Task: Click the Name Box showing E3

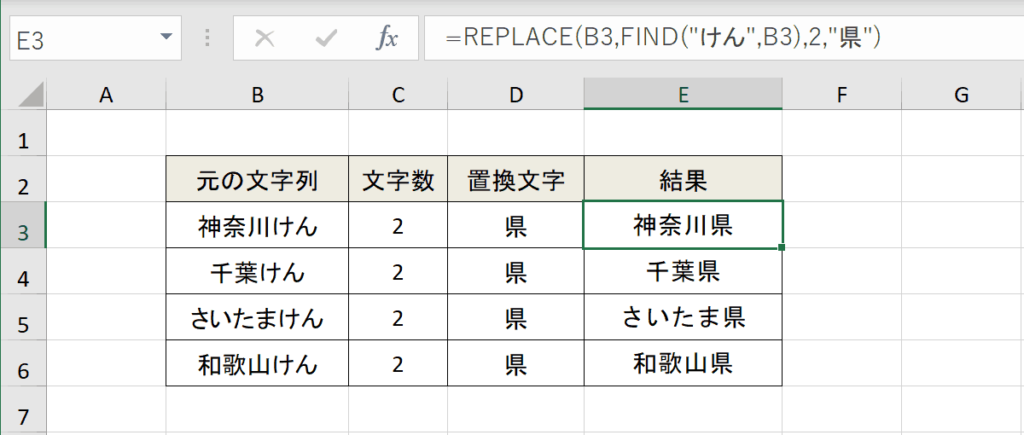Action: tap(95, 39)
